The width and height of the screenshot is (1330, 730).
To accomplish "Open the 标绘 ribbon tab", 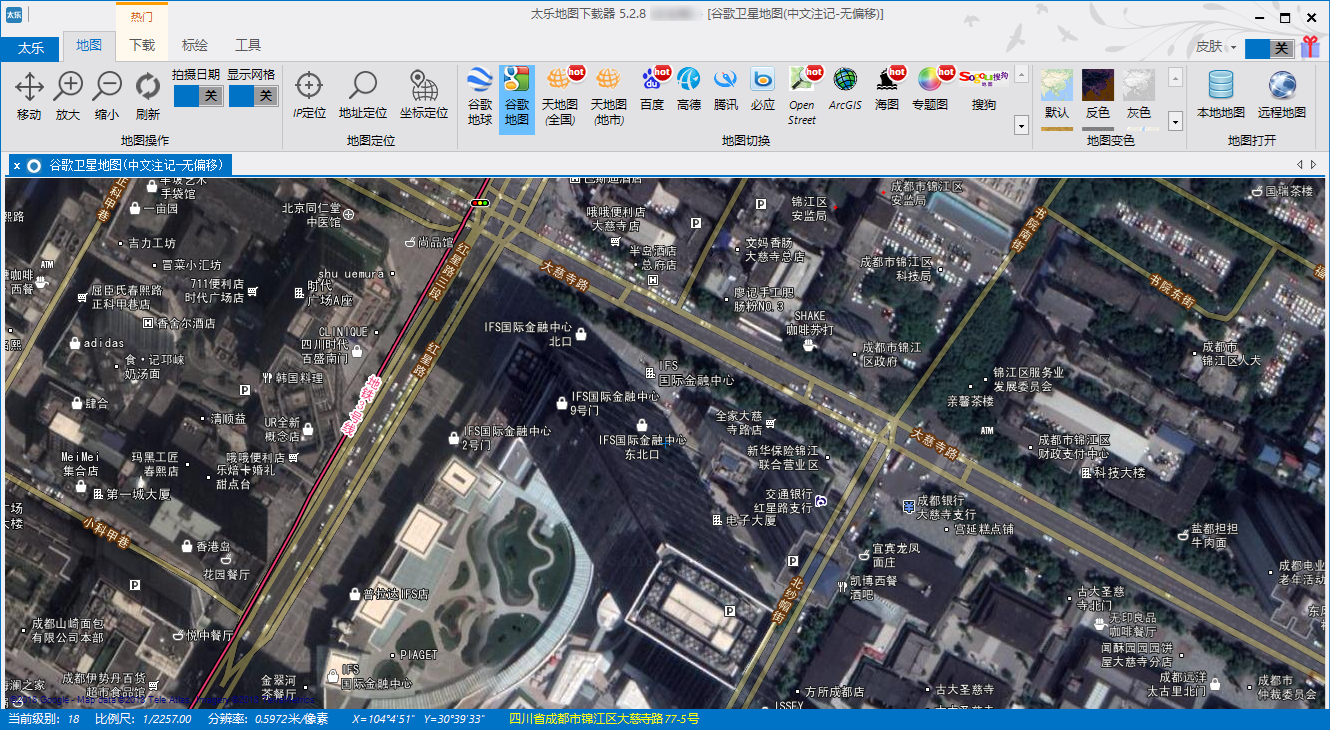I will coord(195,46).
